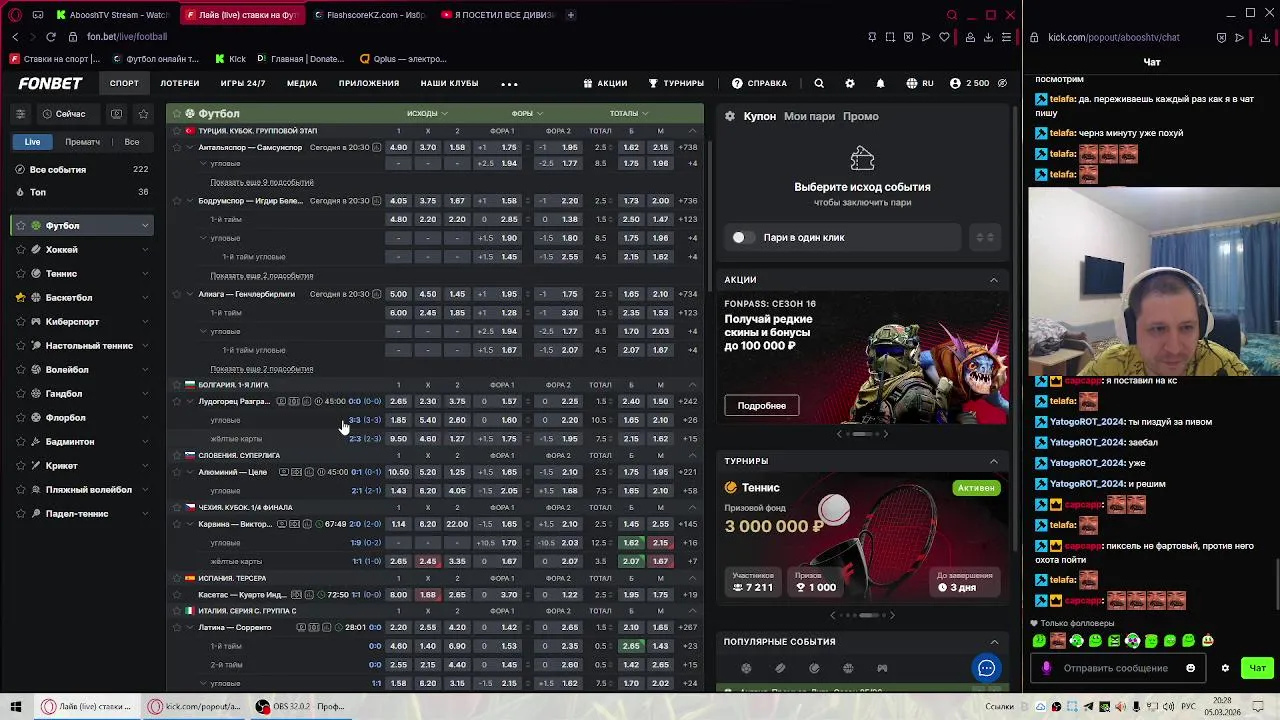Open the Исходы column dropdown
1280x720 pixels.
(427, 113)
